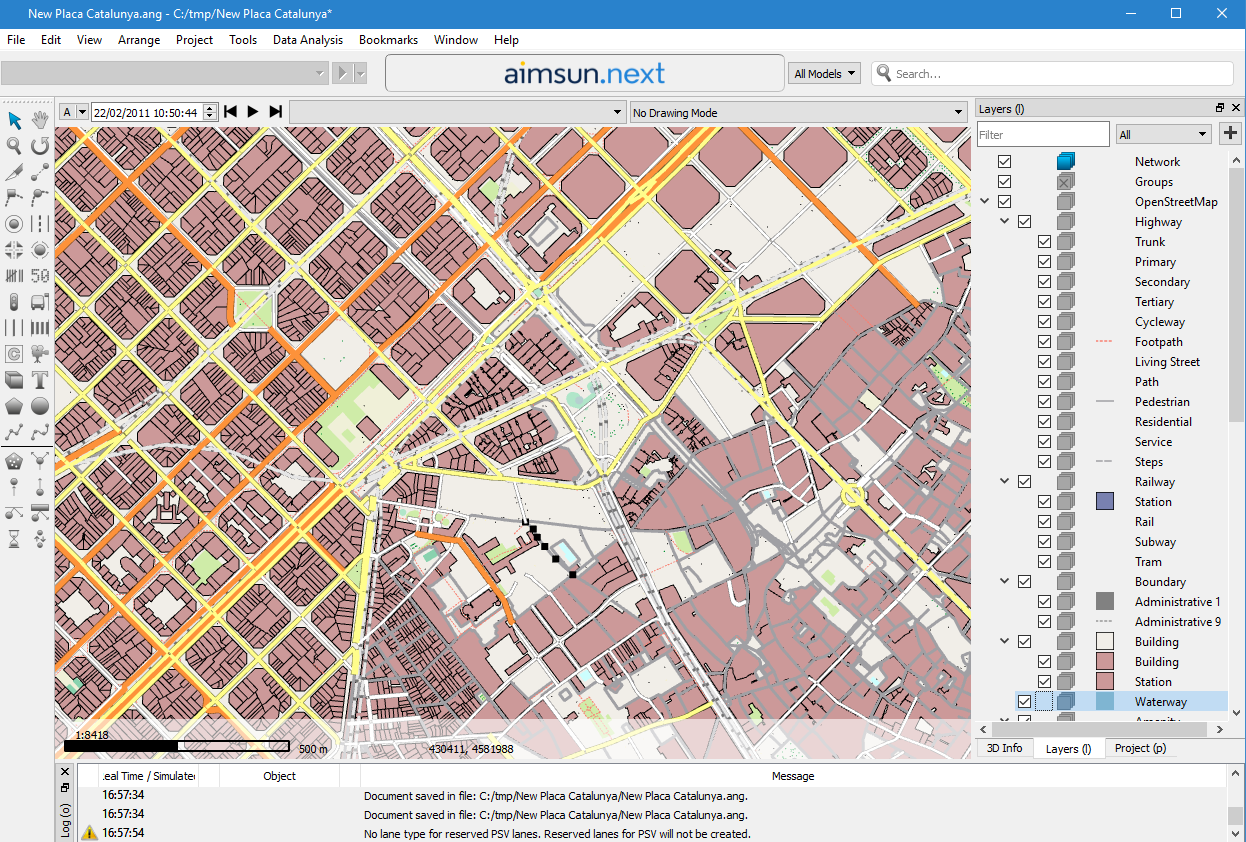This screenshot has height=842, width=1246.
Task: Select the Rotate tool
Action: (x=38, y=145)
